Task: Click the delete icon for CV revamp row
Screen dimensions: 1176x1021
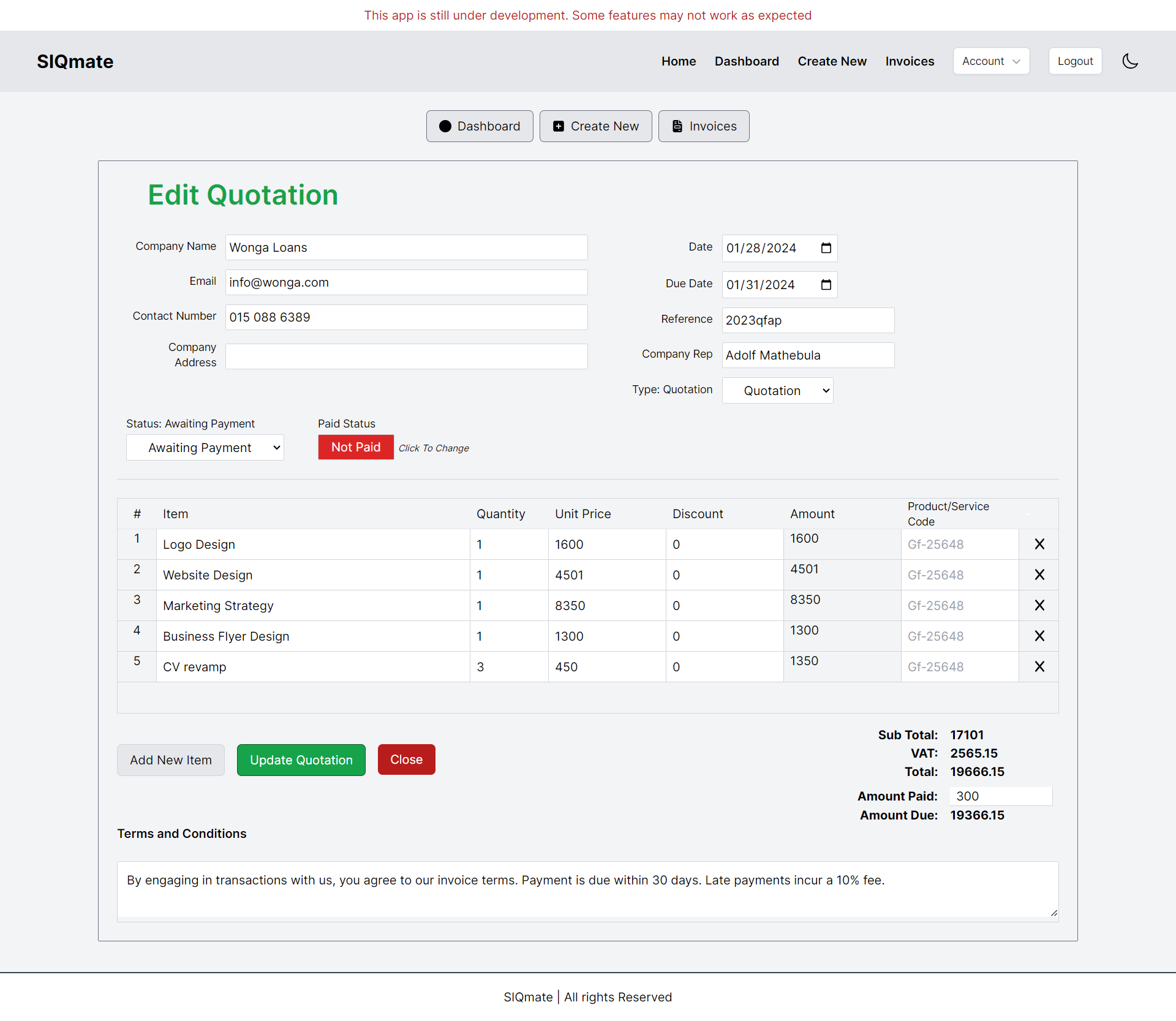Action: [1040, 666]
